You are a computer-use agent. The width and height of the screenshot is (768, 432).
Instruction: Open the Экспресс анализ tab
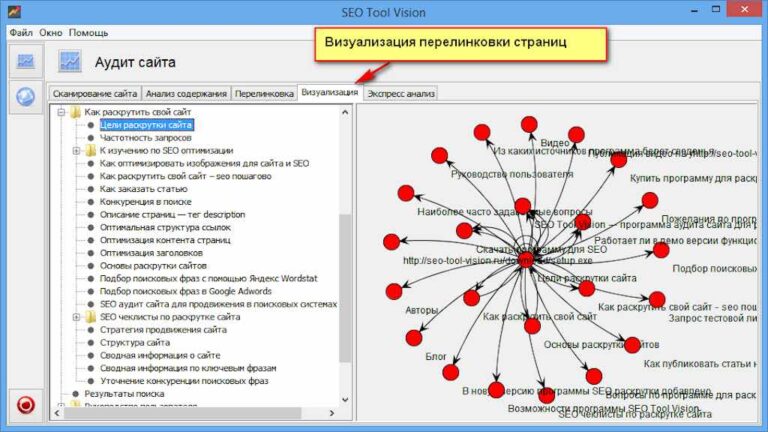401,94
